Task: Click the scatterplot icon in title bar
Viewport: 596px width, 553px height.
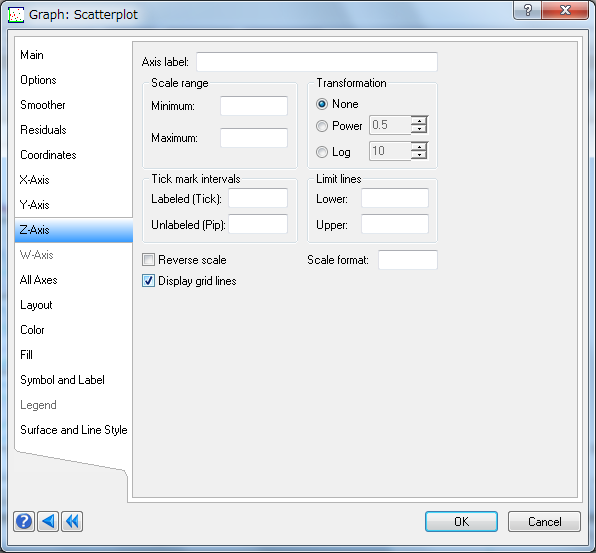Action: (16, 15)
